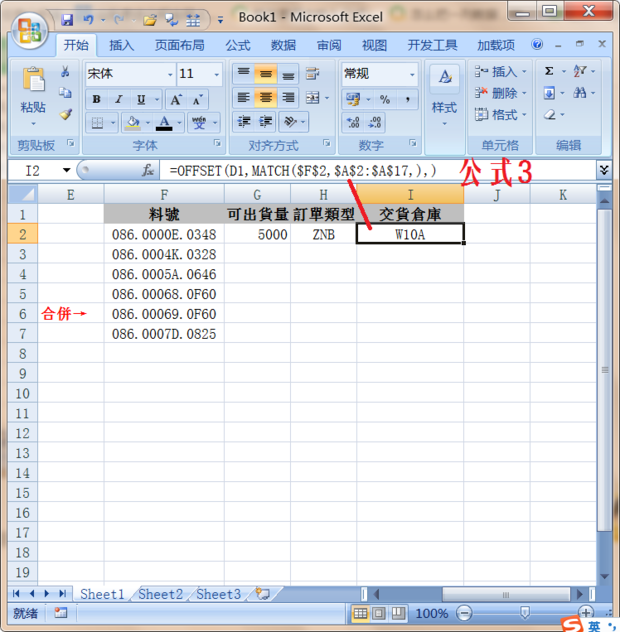The height and width of the screenshot is (632, 620).
Task: Increase indent in alignment group
Action: 265,122
